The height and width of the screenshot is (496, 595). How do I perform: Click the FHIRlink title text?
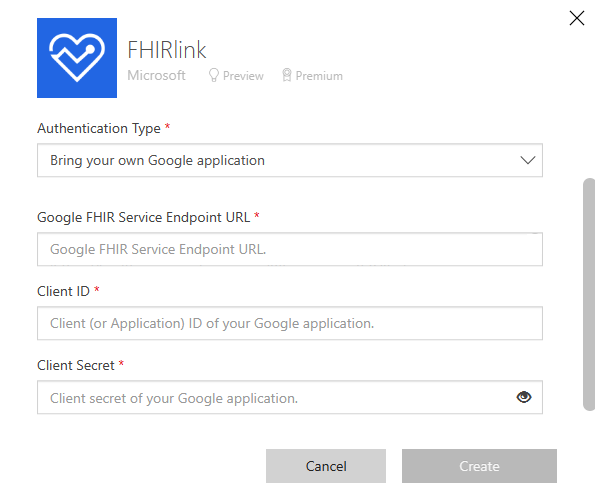(167, 50)
